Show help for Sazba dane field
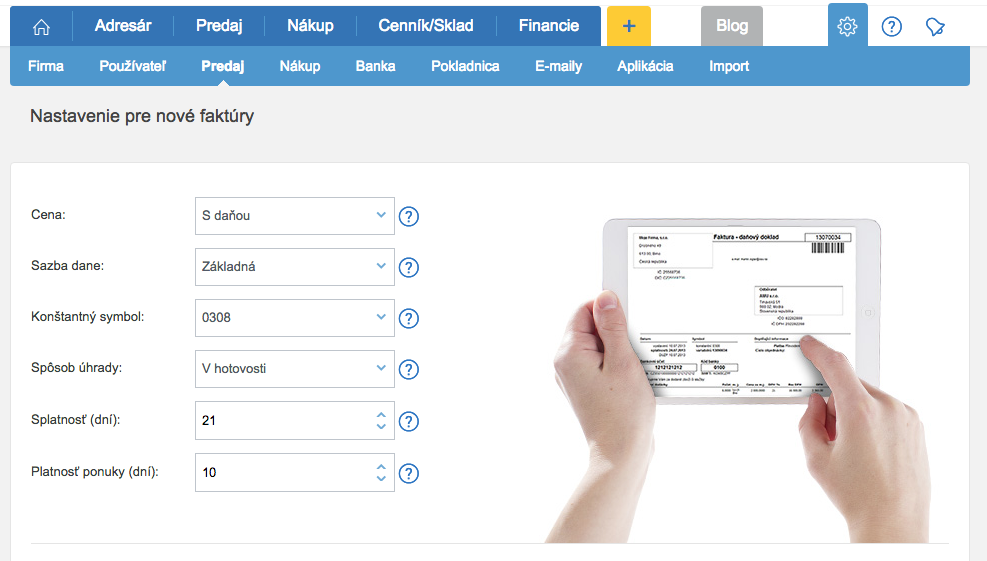This screenshot has width=987, height=561. point(408,267)
